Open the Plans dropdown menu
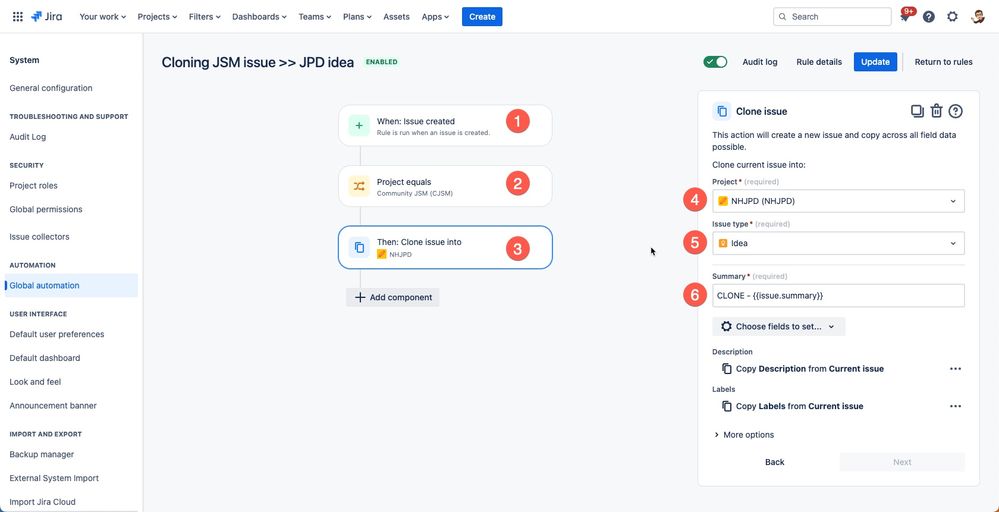999x512 pixels. point(357,17)
